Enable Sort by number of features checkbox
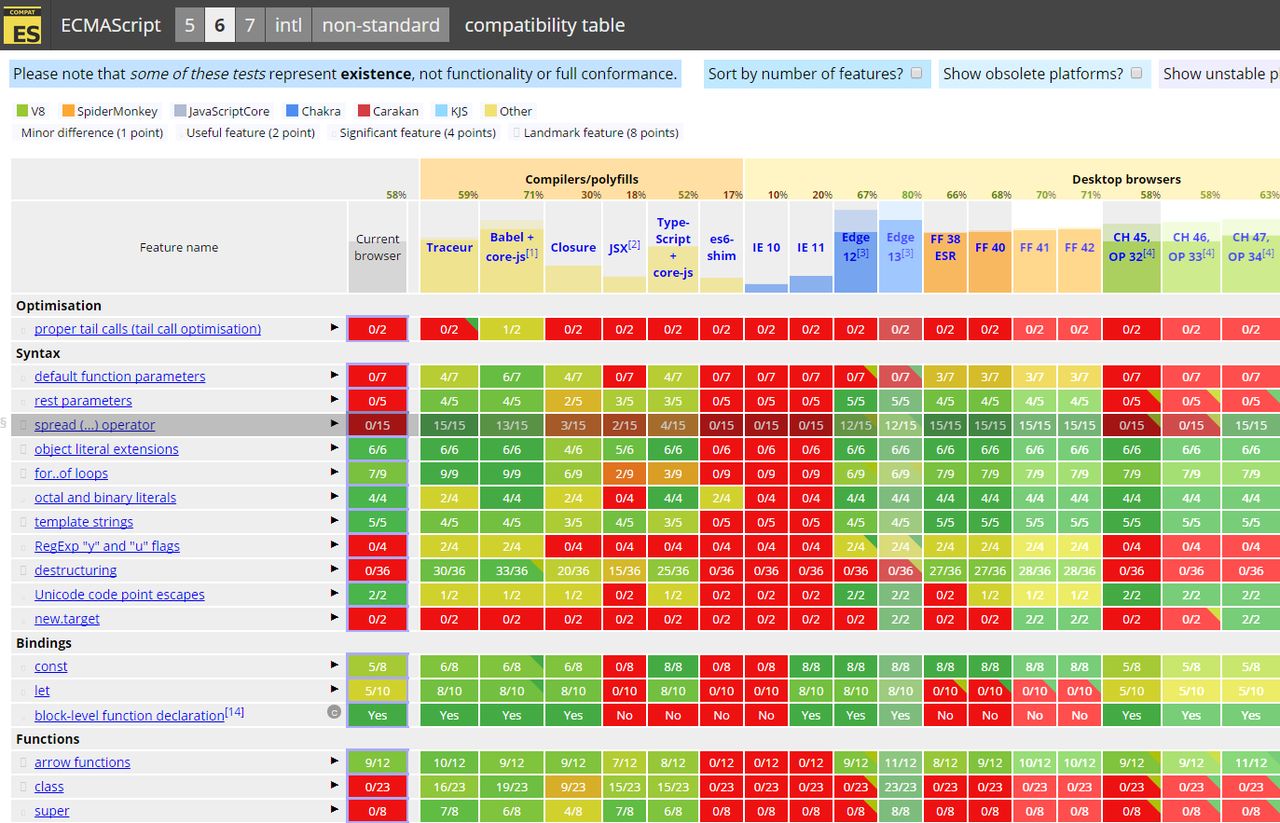The image size is (1280, 823). point(916,73)
